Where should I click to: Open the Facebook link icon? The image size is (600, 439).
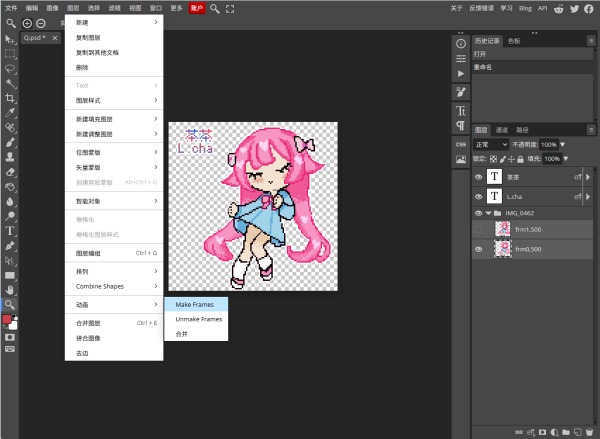(x=589, y=9)
